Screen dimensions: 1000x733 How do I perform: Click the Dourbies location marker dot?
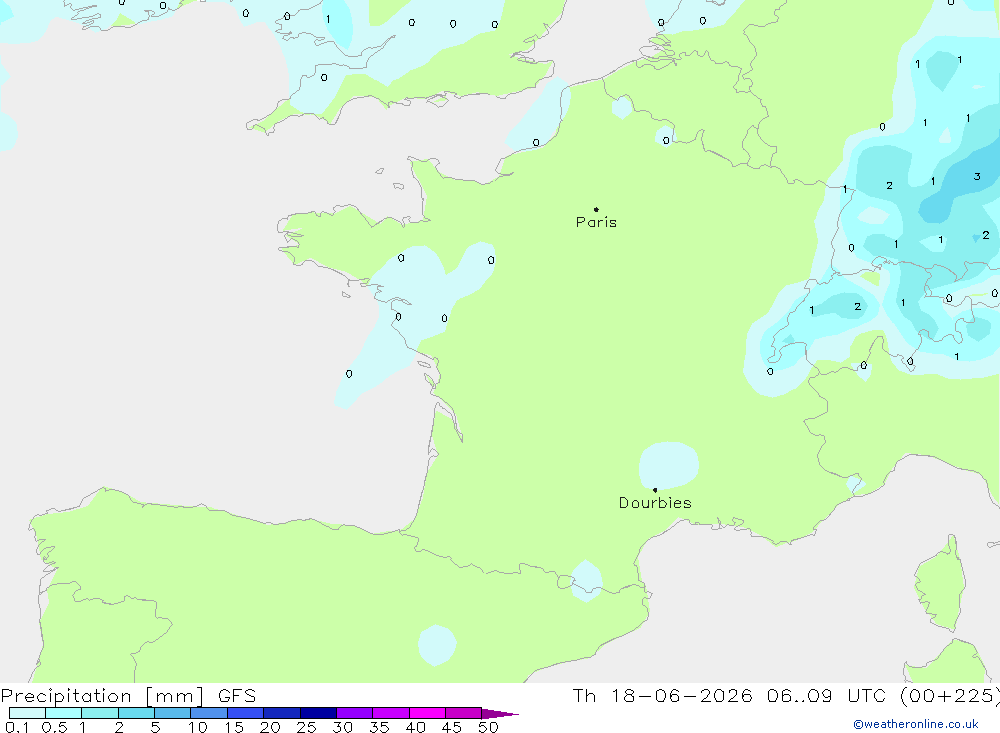click(x=655, y=490)
